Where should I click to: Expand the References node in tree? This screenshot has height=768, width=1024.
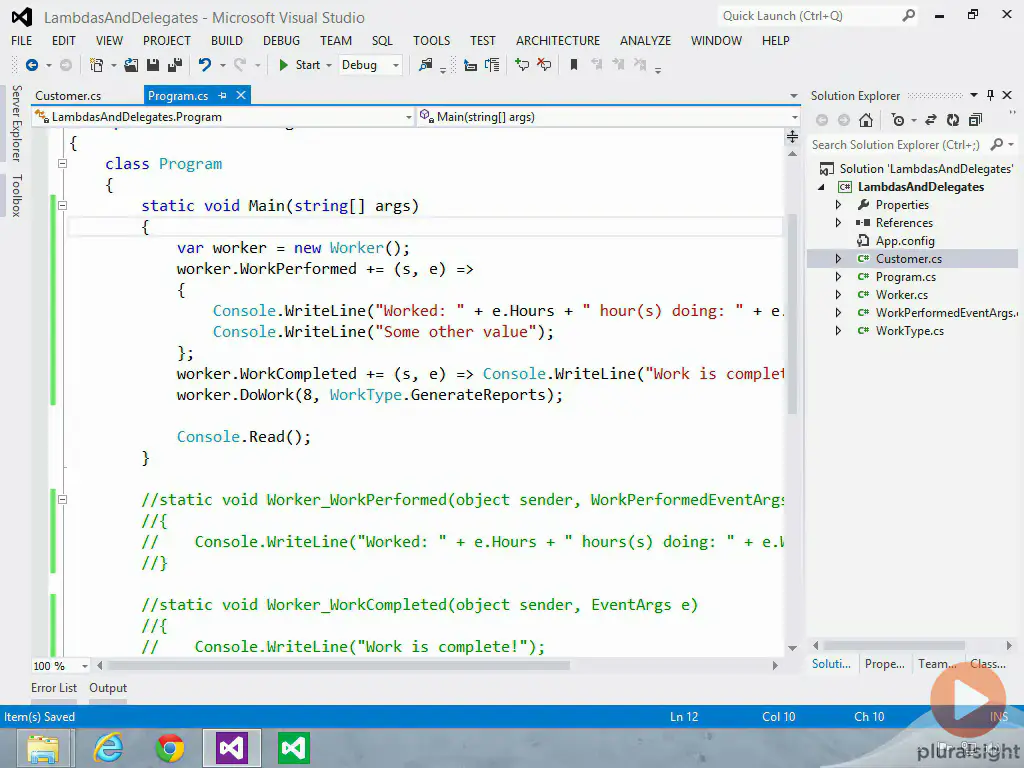click(x=839, y=223)
